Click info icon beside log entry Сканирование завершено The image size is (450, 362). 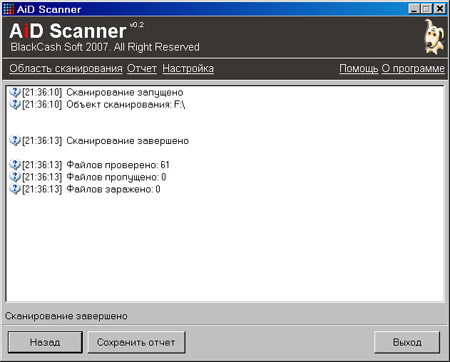pyautogui.click(x=15, y=141)
